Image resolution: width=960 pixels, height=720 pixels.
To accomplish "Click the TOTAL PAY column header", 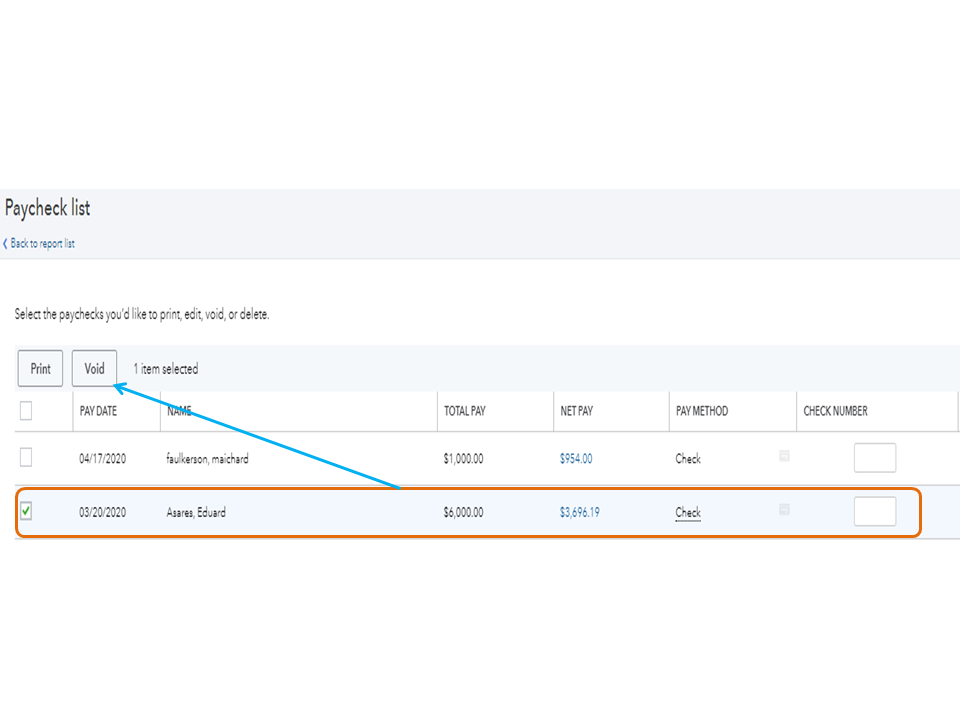I will [x=464, y=411].
